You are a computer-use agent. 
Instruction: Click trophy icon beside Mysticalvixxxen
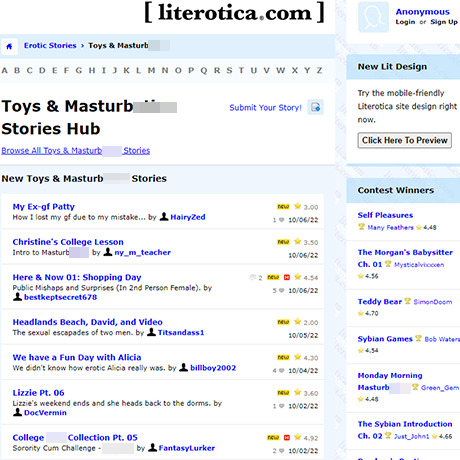click(x=388, y=264)
